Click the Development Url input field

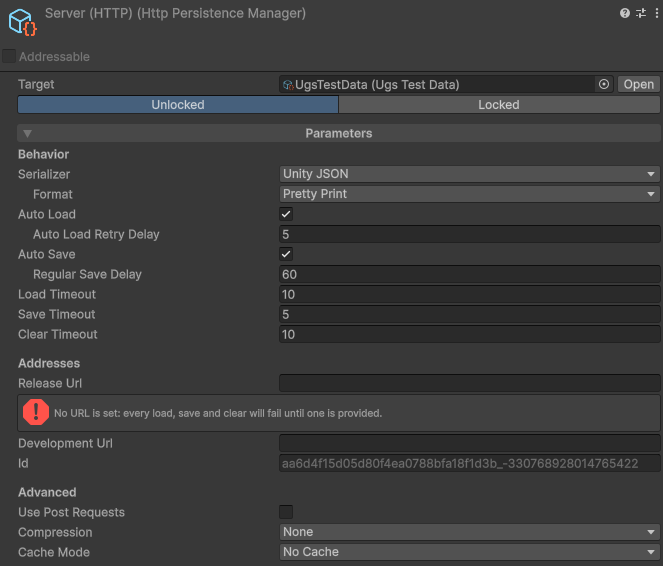[469, 443]
